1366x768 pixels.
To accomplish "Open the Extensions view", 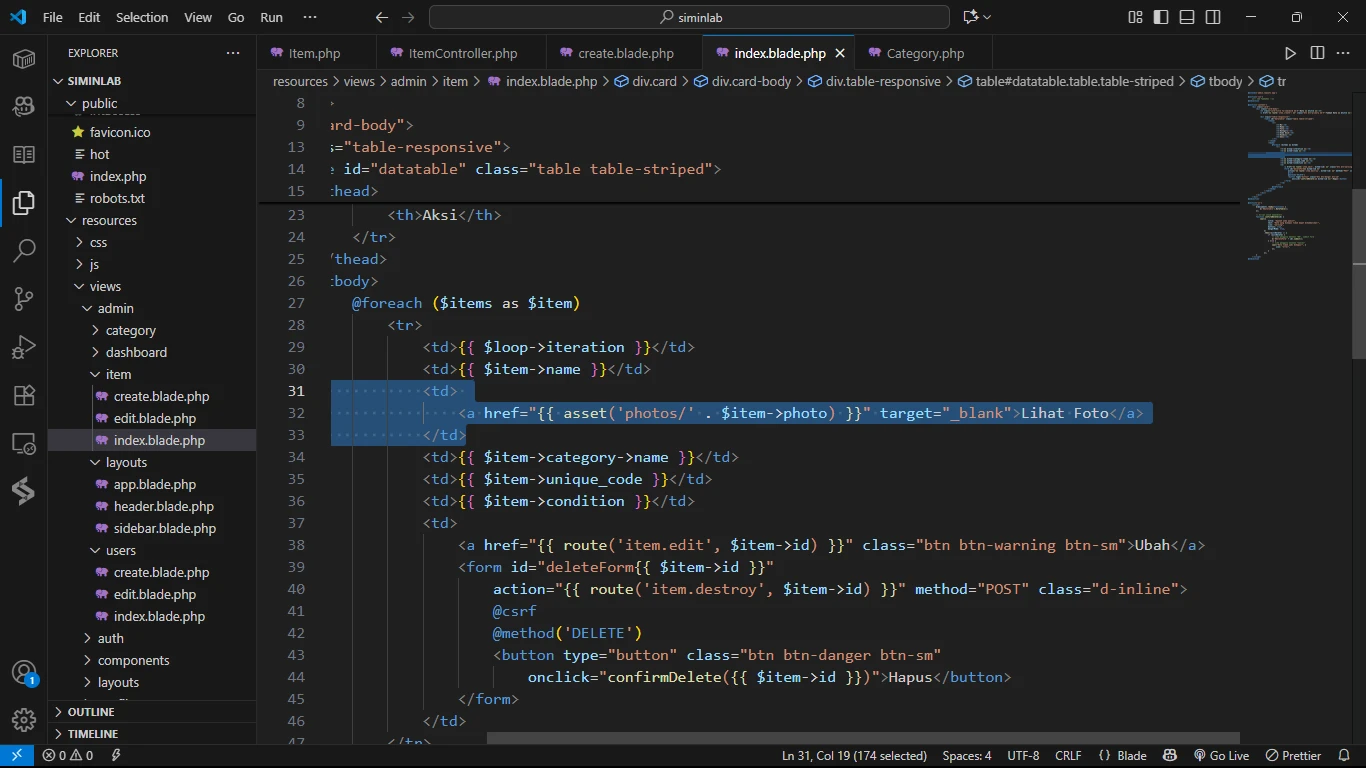I will 24,395.
